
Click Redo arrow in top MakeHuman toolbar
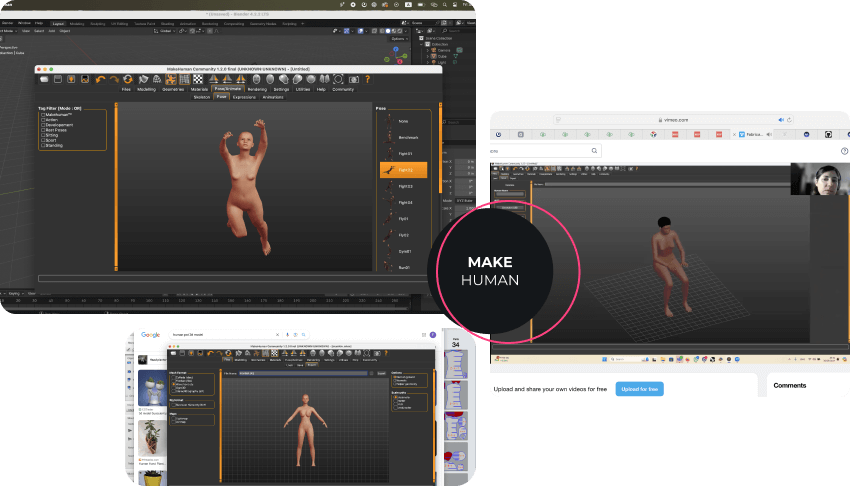tap(114, 80)
